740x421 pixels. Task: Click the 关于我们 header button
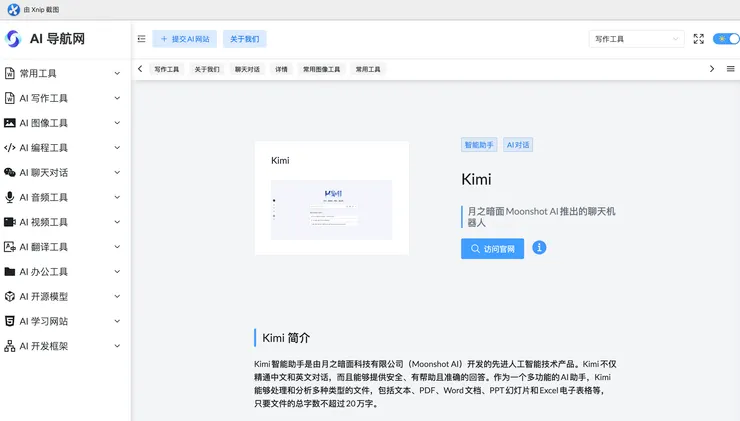[x=244, y=39]
